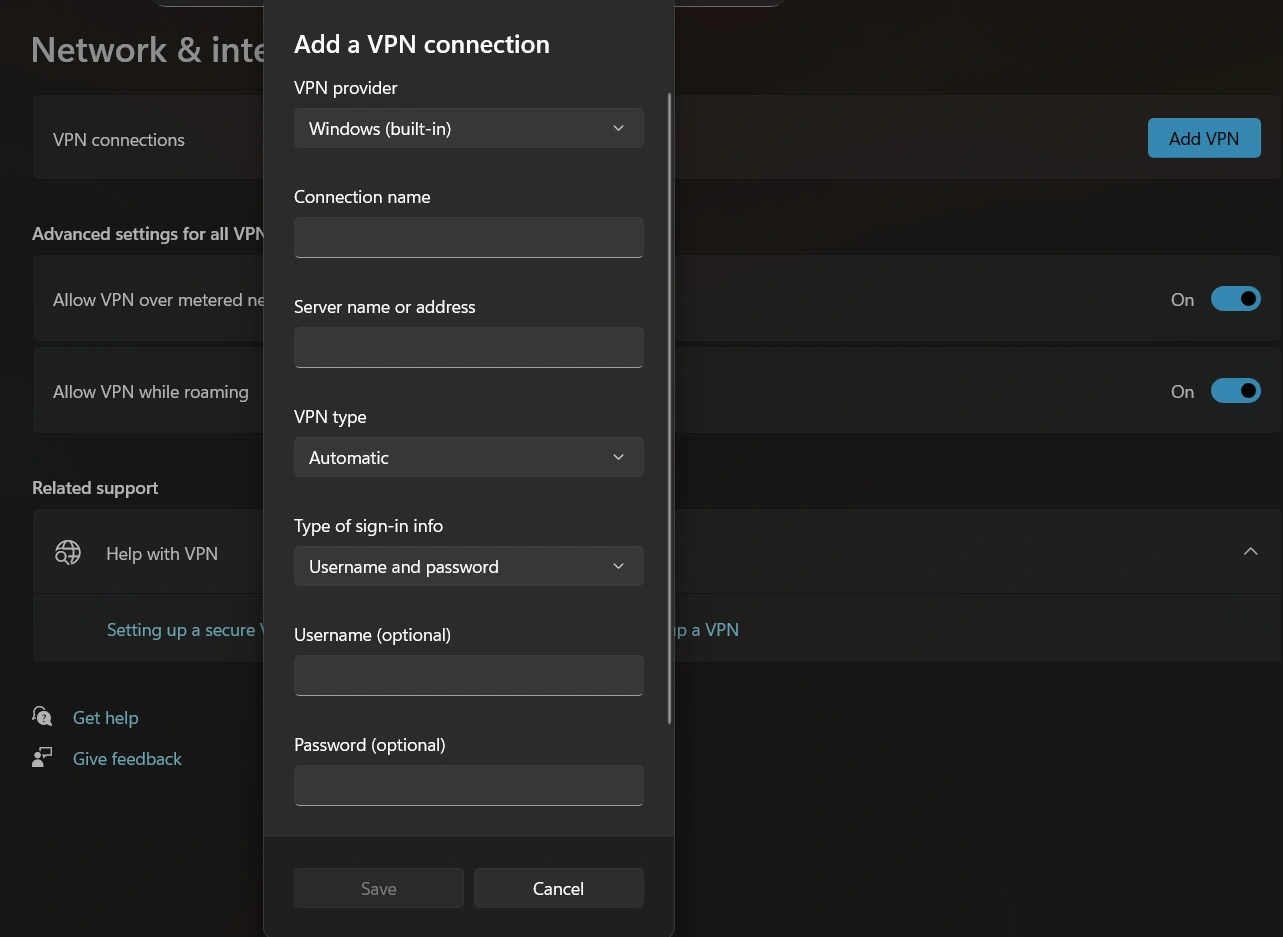Viewport: 1283px width, 937px height.
Task: Turn off Allow VPN while roaming
Action: tap(1236, 390)
